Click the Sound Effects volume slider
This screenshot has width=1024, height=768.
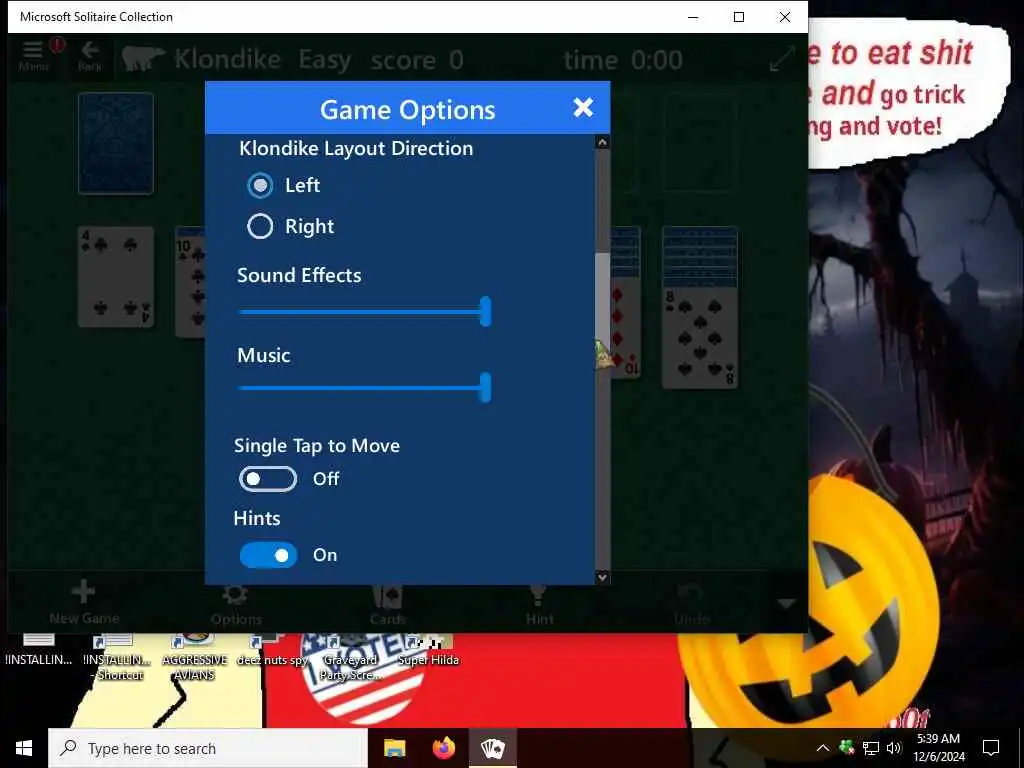pyautogui.click(x=364, y=312)
